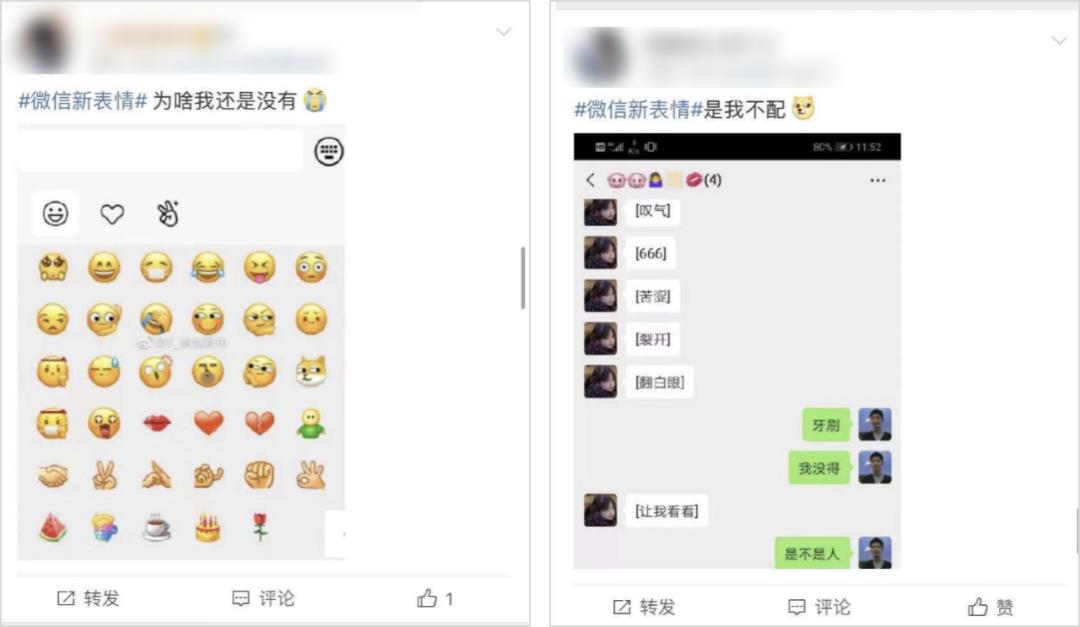
Task: Select the handshake emoji
Action: pos(53,475)
